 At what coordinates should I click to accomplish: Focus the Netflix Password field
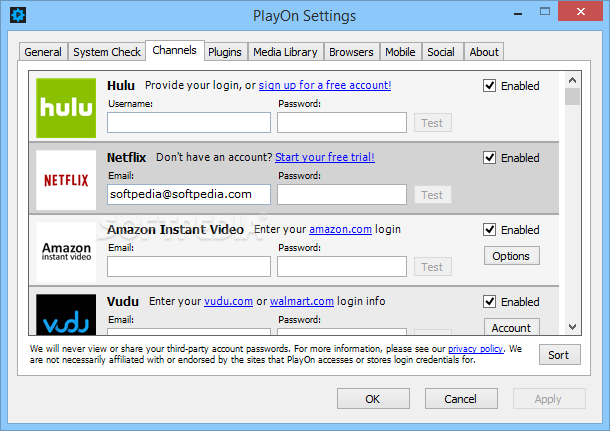coord(342,194)
